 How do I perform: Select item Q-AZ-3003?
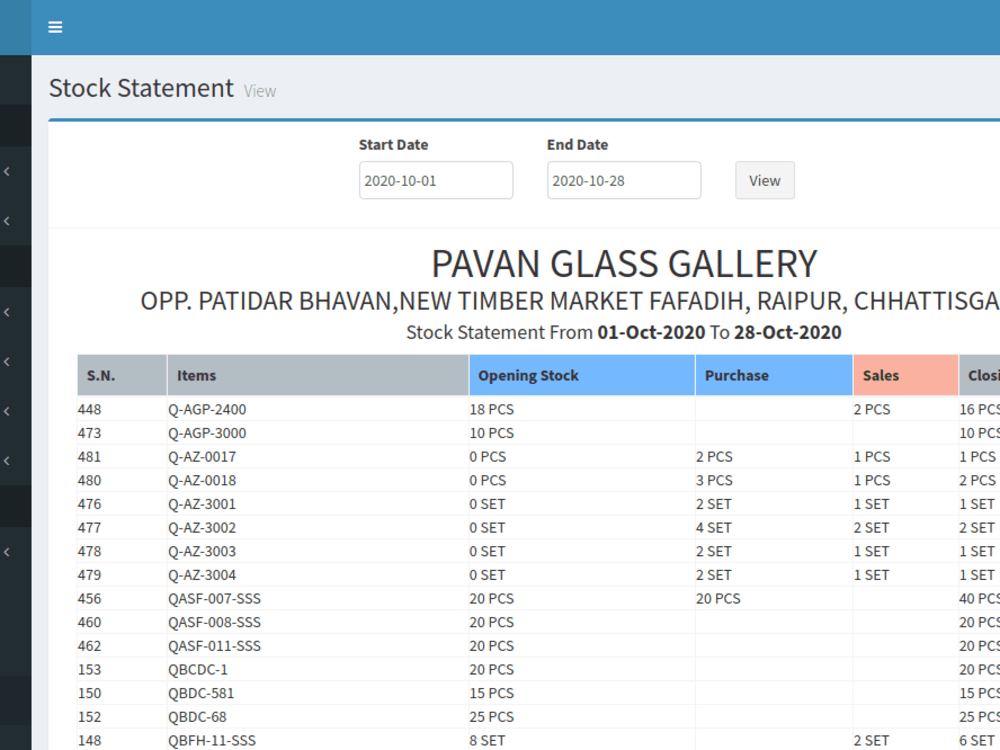[202, 551]
